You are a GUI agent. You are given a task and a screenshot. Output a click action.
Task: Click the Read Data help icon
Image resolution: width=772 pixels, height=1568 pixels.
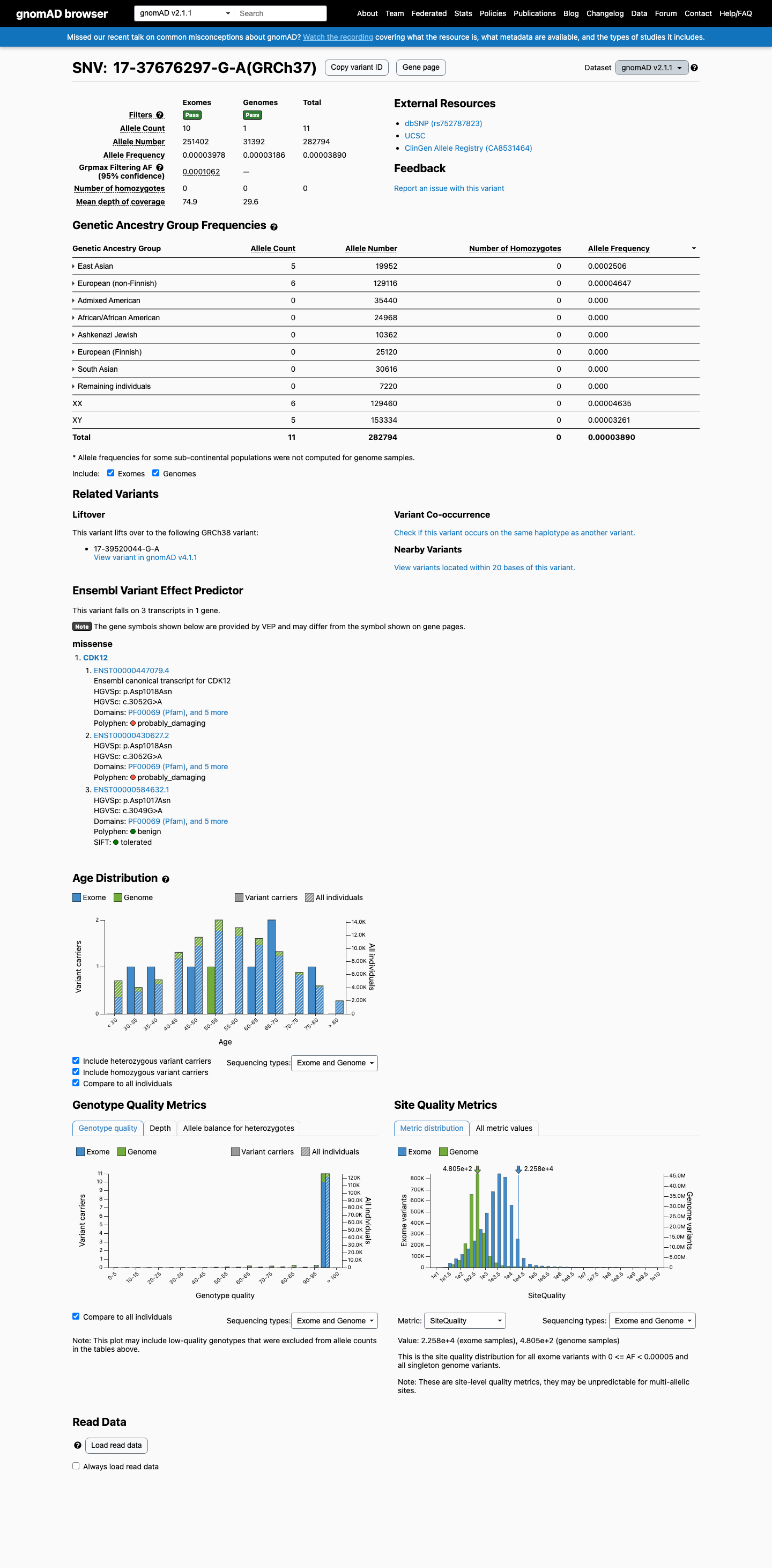pyautogui.click(x=77, y=1445)
